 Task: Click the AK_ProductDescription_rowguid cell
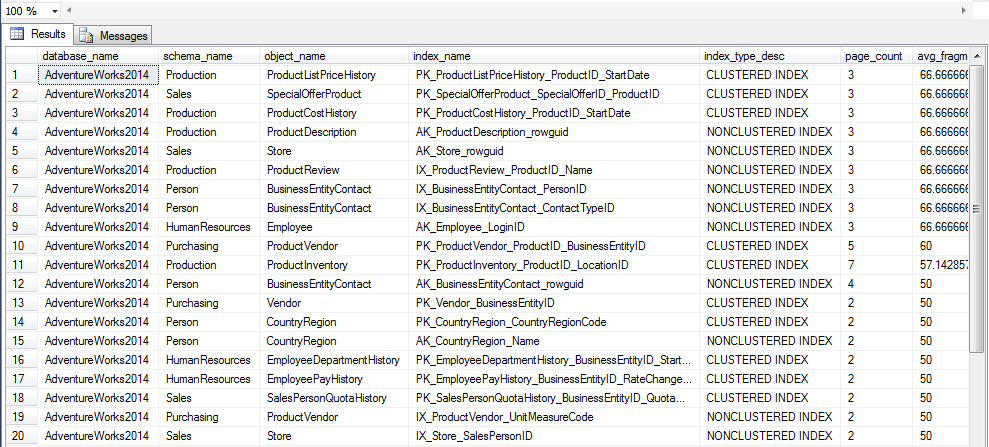554,132
